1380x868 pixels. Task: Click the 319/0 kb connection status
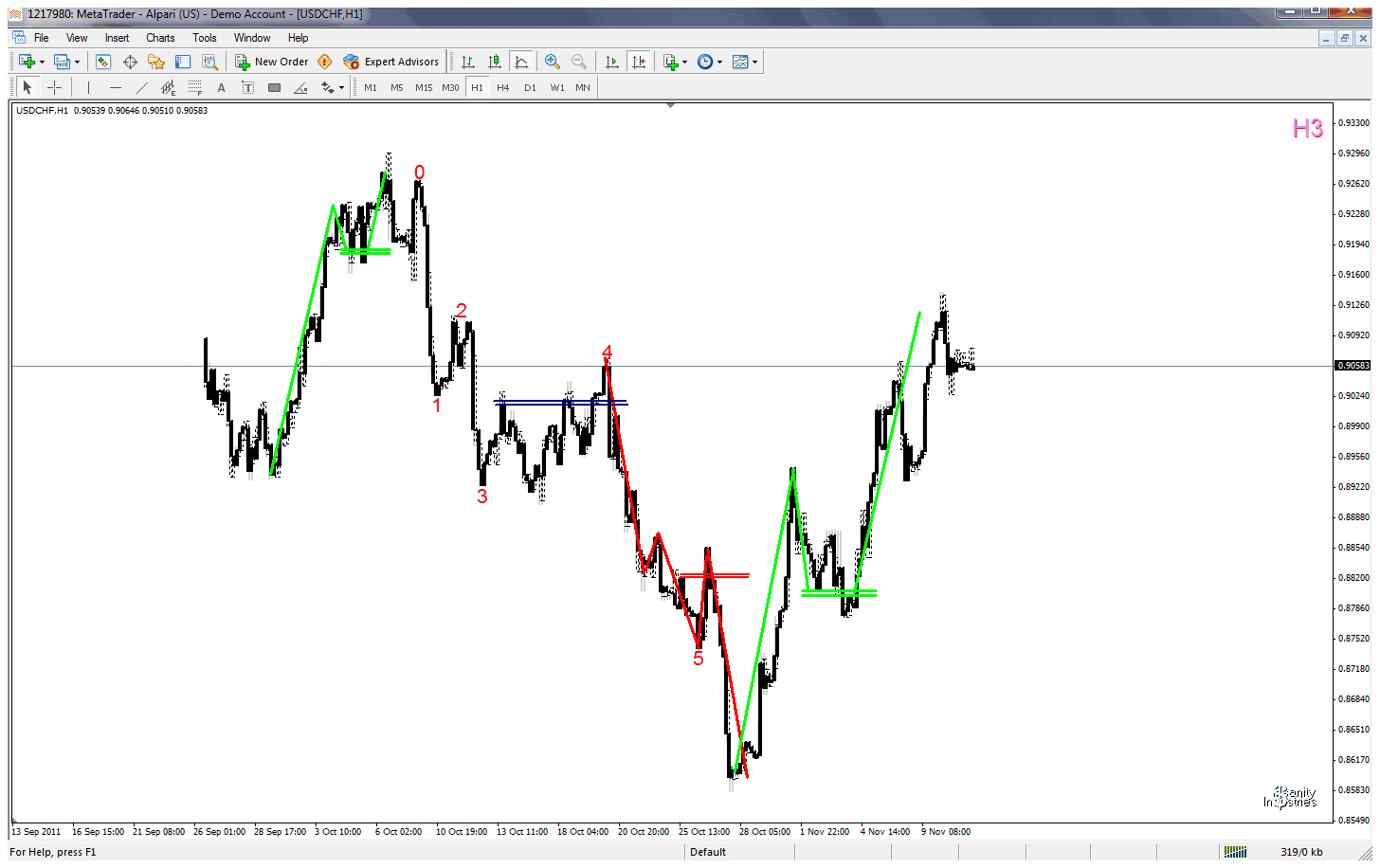(x=1301, y=852)
